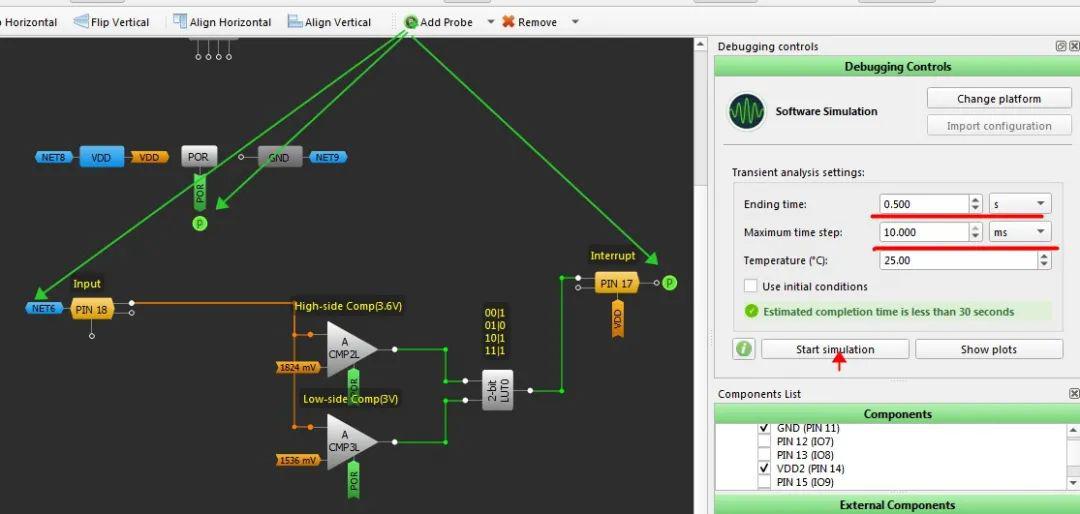This screenshot has width=1080, height=514.
Task: Click the Flip Vertical toolbar icon
Action: point(81,22)
